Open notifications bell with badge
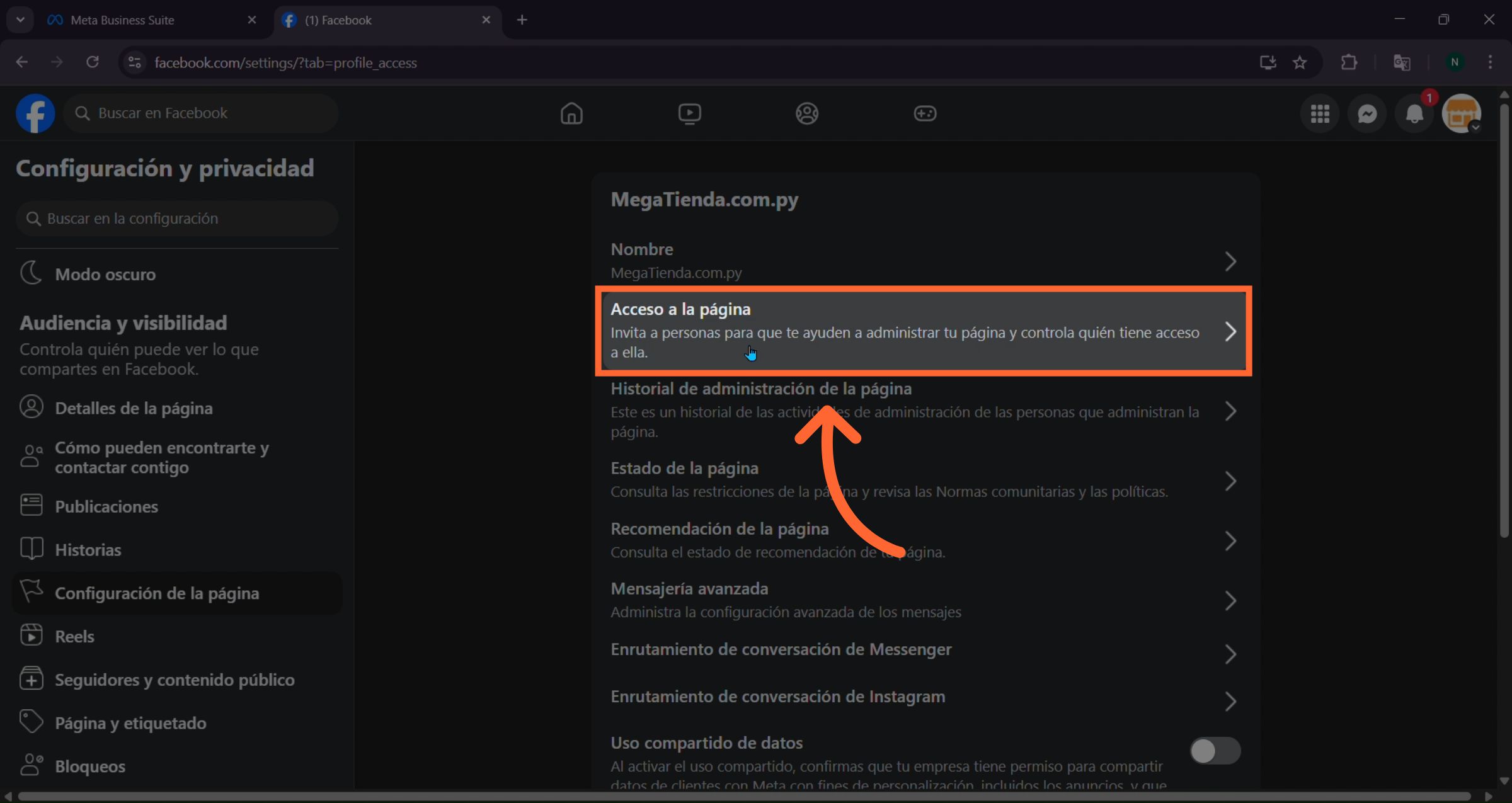The image size is (1512, 803). [x=1414, y=113]
